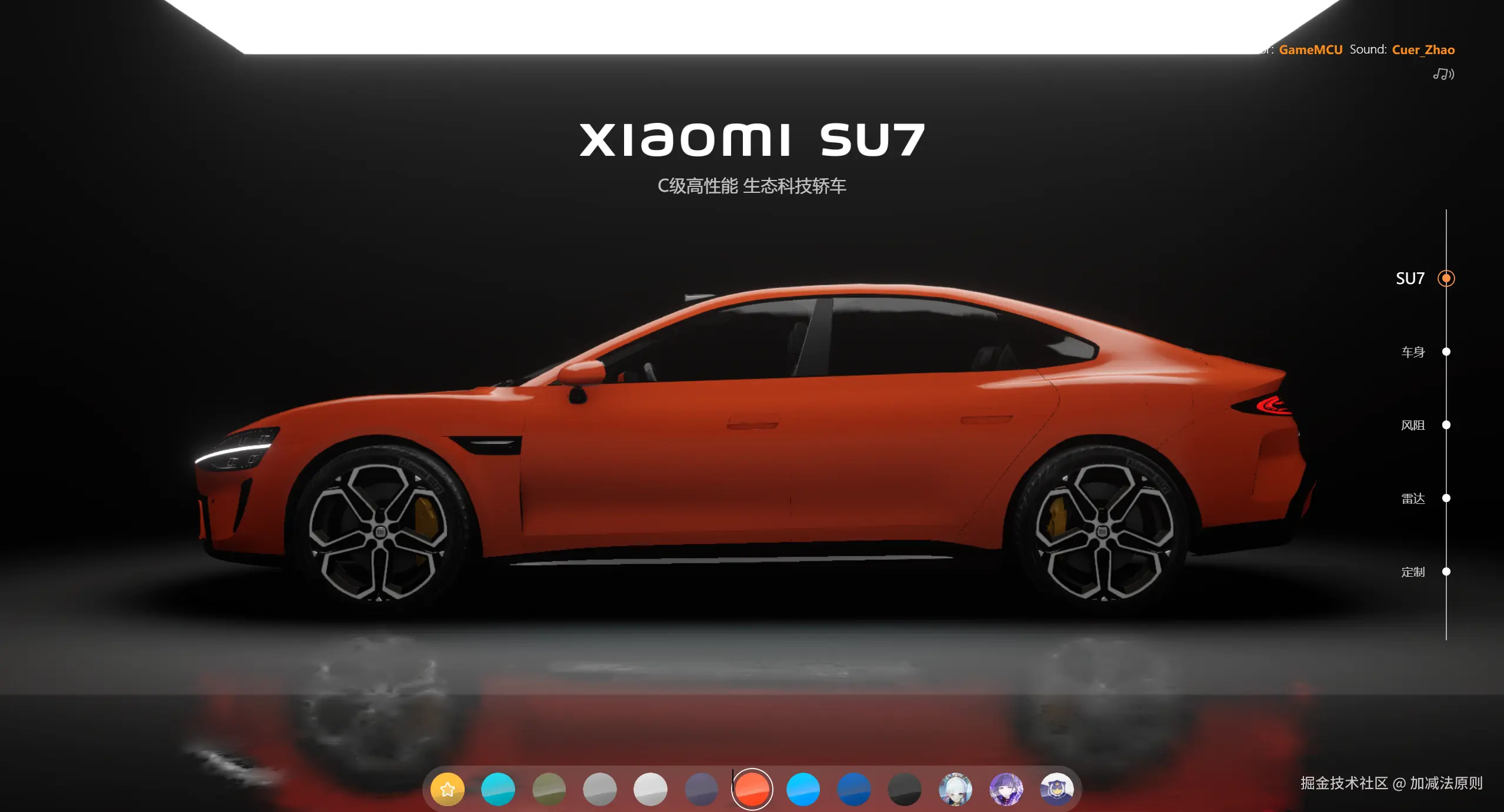Click the subtitle C级高性能 生态科技轿车
Image resolution: width=1504 pixels, height=812 pixels.
752,186
